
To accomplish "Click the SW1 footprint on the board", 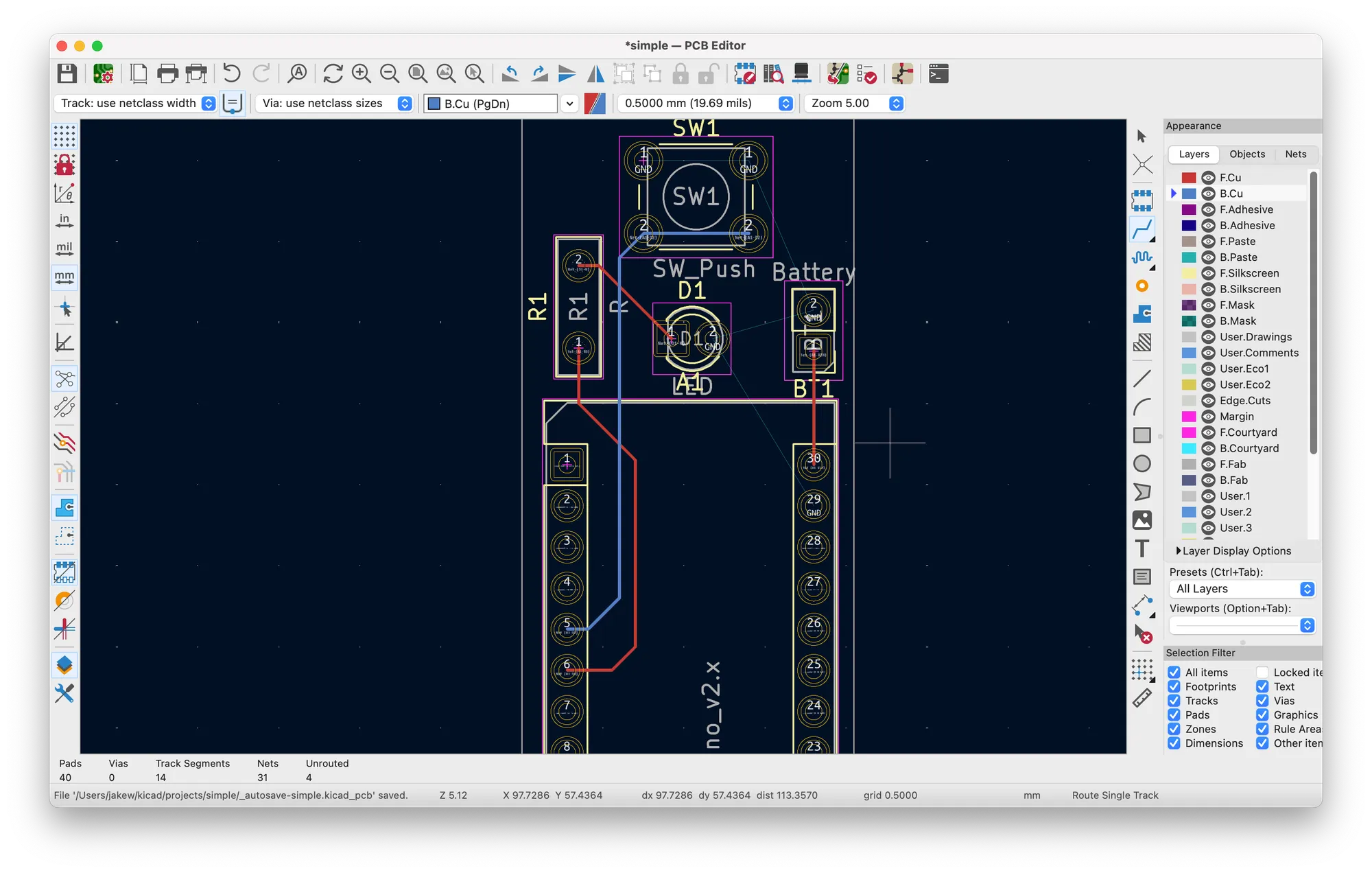I will tap(696, 197).
